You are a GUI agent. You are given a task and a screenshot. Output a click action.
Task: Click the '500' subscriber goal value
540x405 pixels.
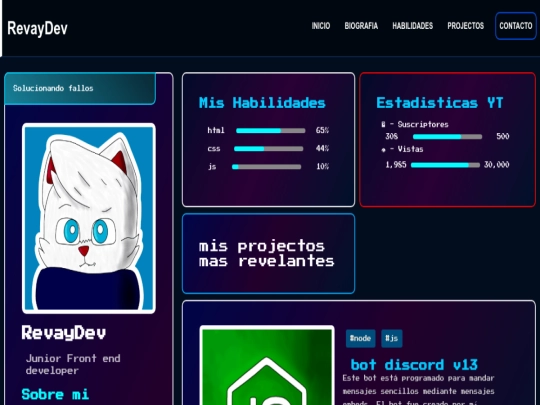[x=503, y=136]
